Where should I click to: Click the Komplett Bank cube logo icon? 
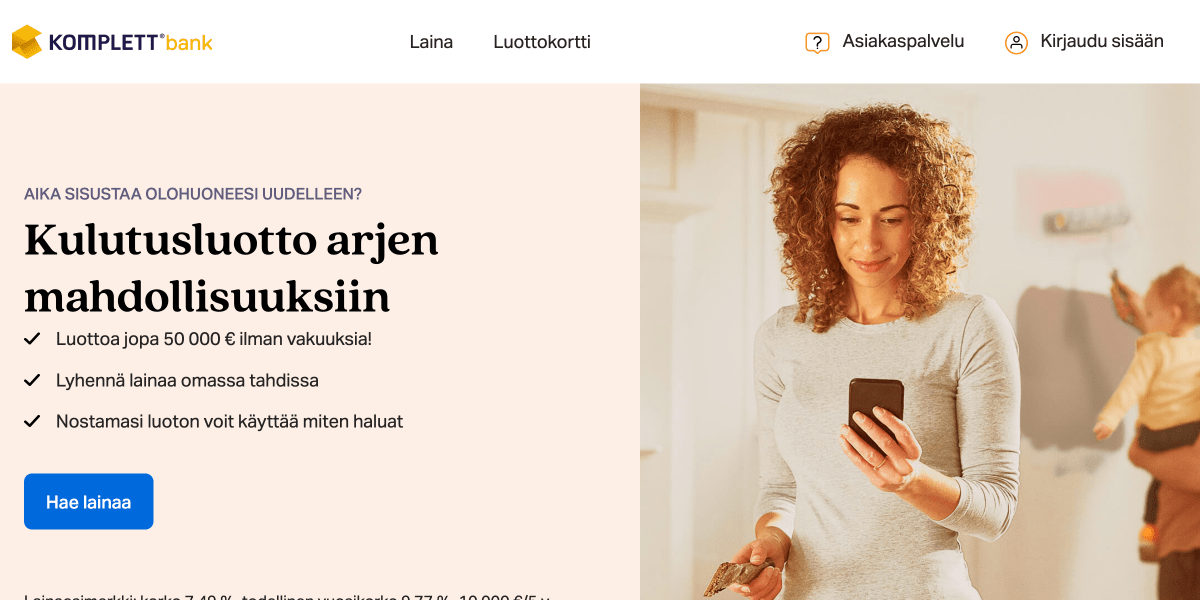[x=27, y=42]
